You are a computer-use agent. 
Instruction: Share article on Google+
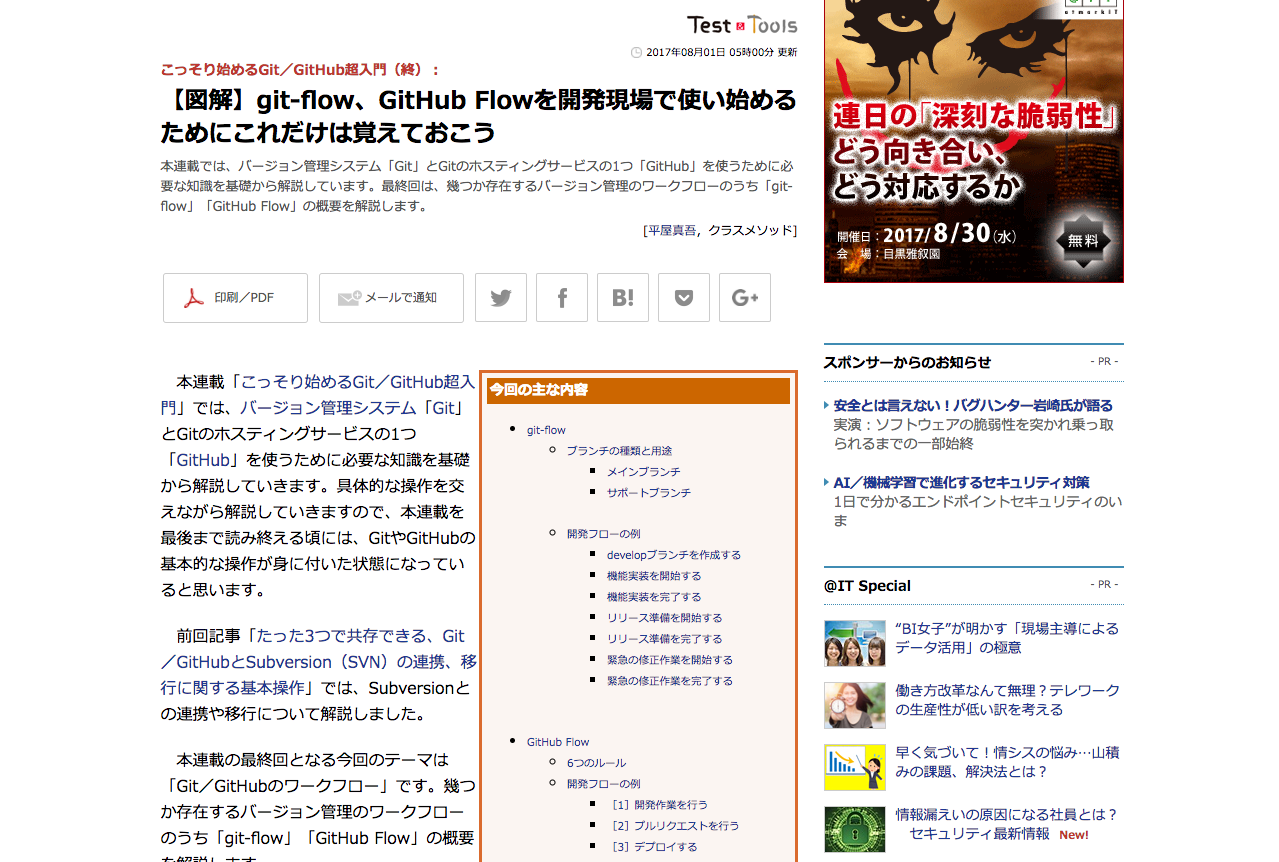[x=745, y=298]
